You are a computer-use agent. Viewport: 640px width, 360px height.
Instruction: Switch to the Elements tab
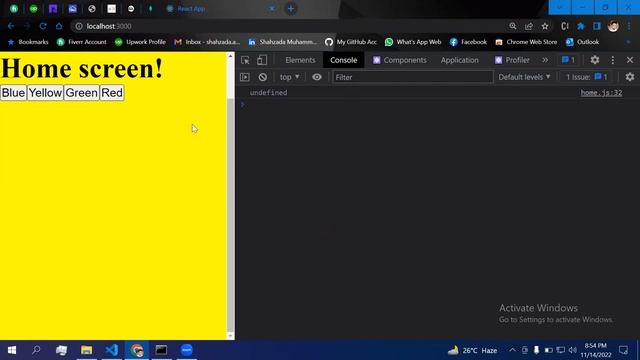(300, 60)
